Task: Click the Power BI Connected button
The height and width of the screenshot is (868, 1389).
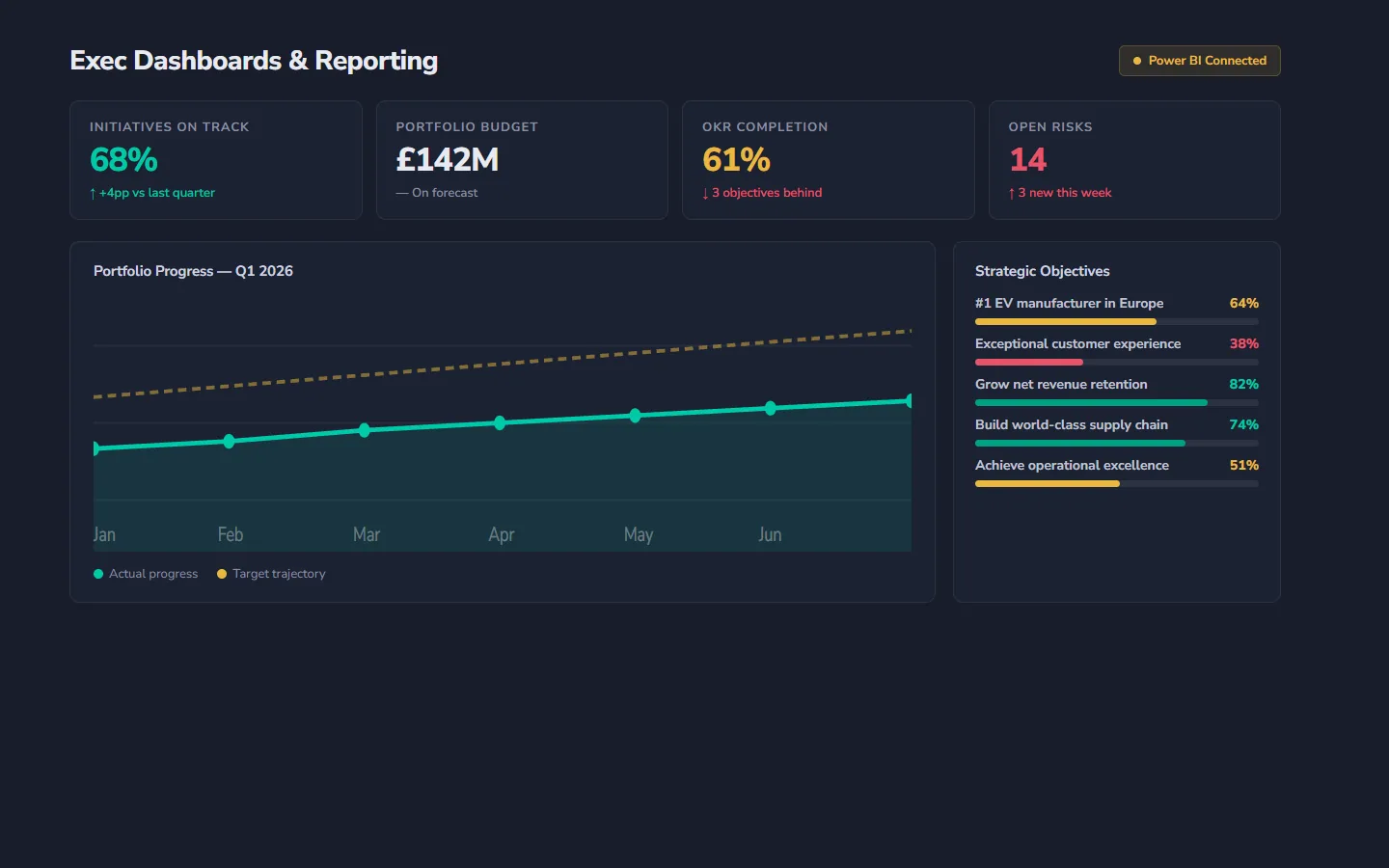Action: [1199, 60]
